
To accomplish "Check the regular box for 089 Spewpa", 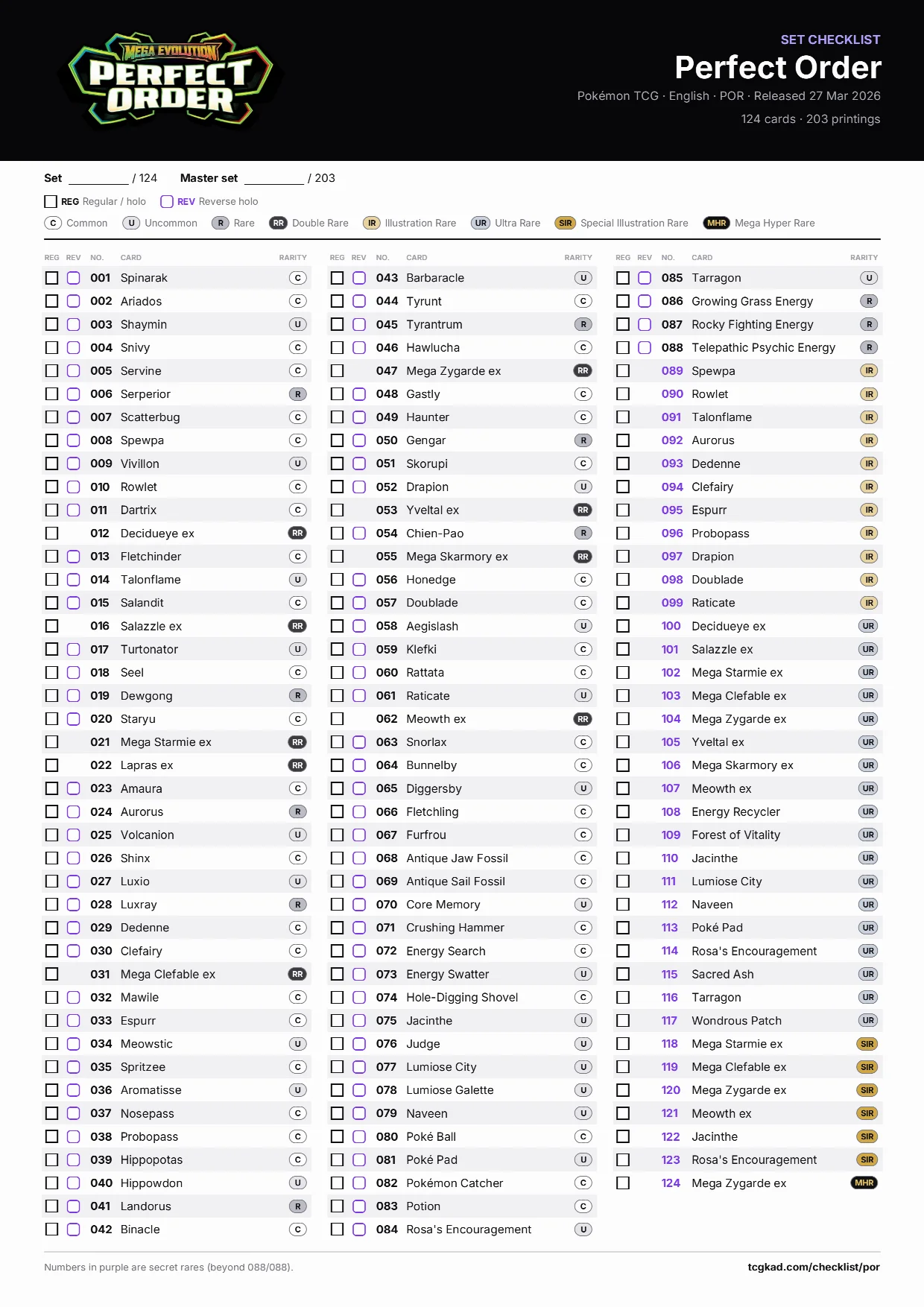I will [x=623, y=370].
